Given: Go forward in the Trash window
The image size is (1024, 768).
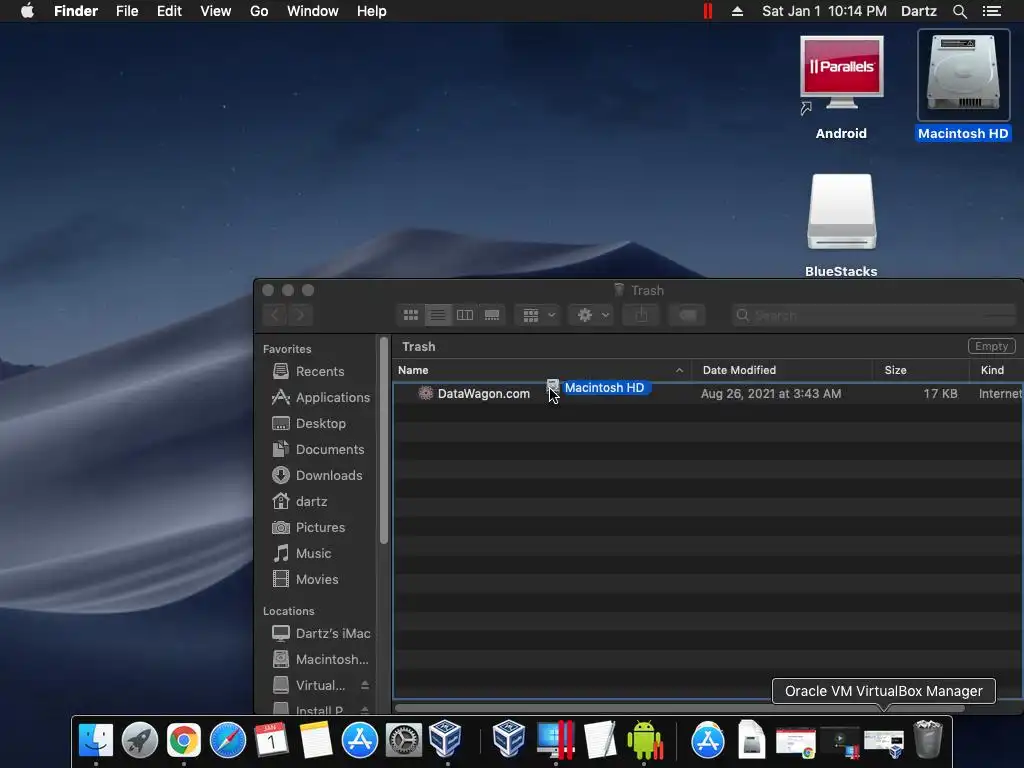Looking at the screenshot, I should 300,315.
